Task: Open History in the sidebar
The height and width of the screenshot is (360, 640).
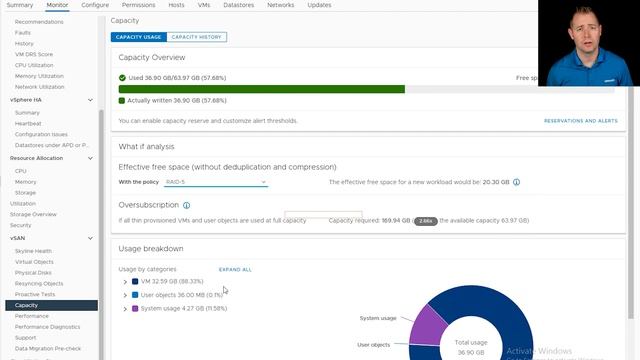Action: click(24, 44)
